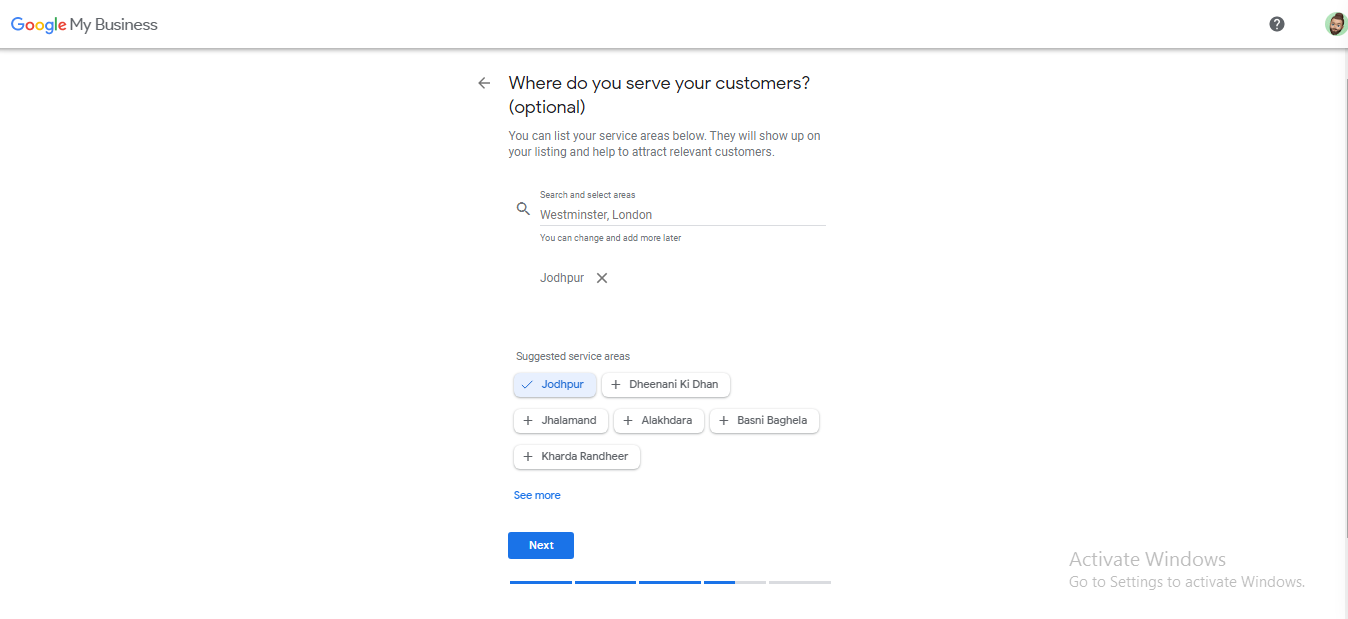
Task: Remove Jodhpur with the X icon
Action: coord(602,278)
